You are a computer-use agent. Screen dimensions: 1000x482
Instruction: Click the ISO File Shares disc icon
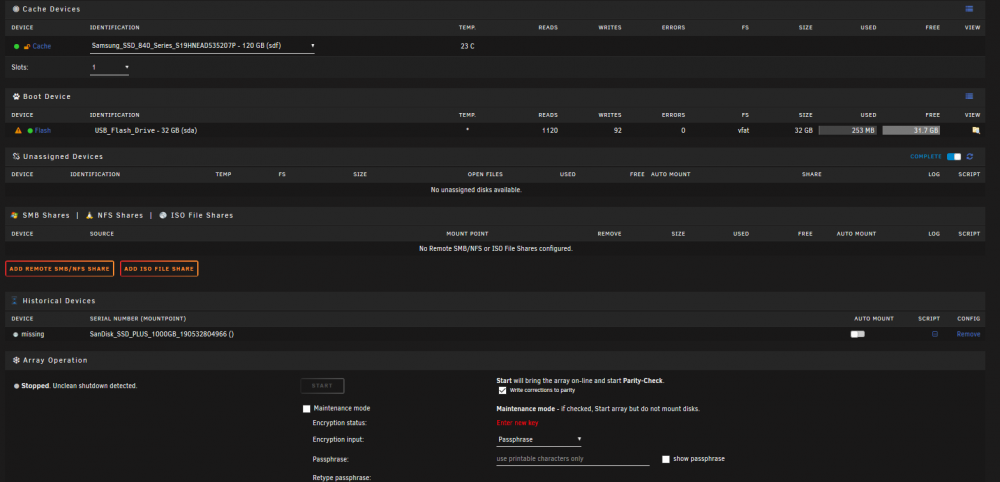click(x=163, y=215)
